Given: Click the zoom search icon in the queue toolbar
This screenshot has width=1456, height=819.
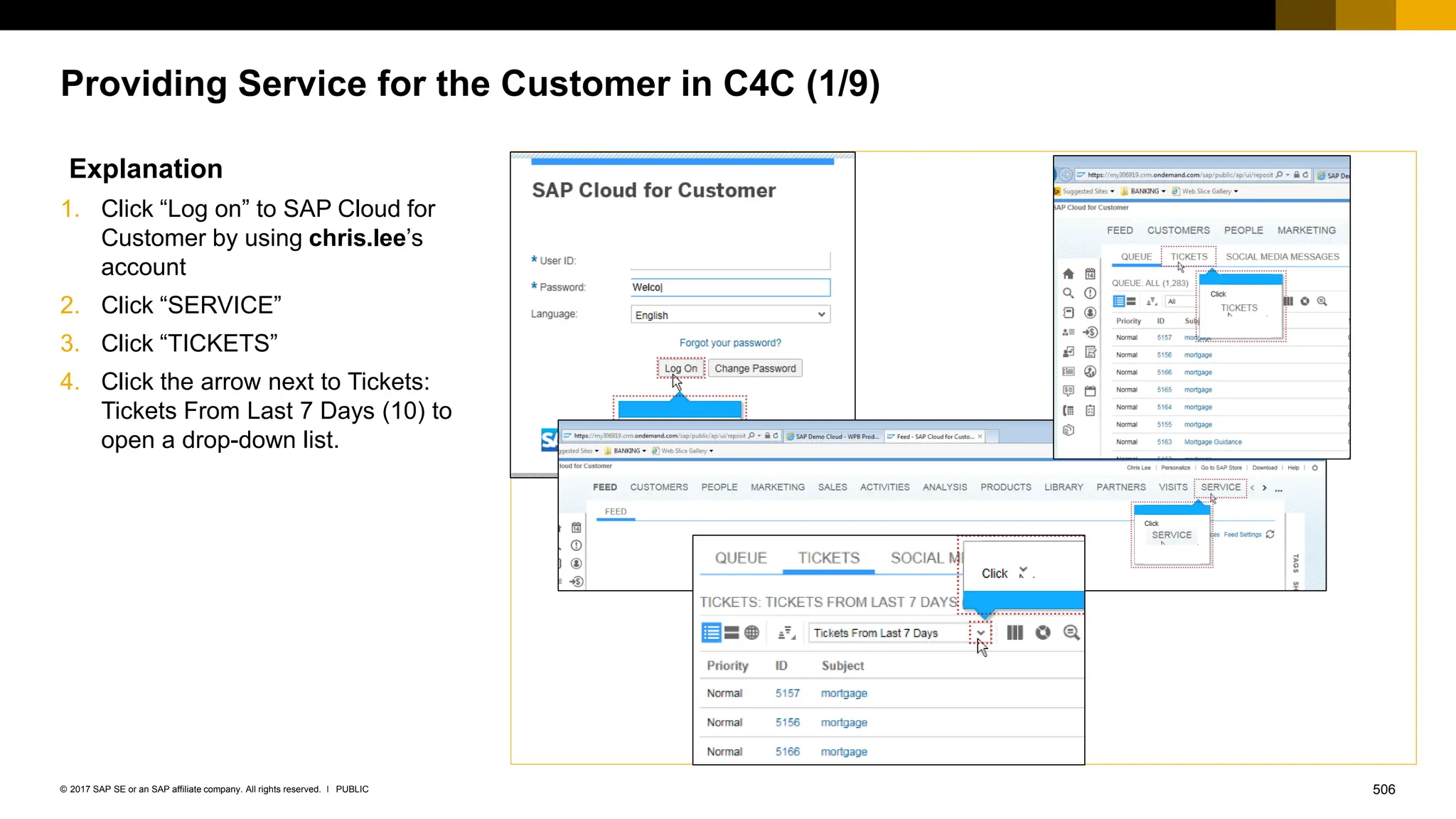Looking at the screenshot, I should [1322, 301].
